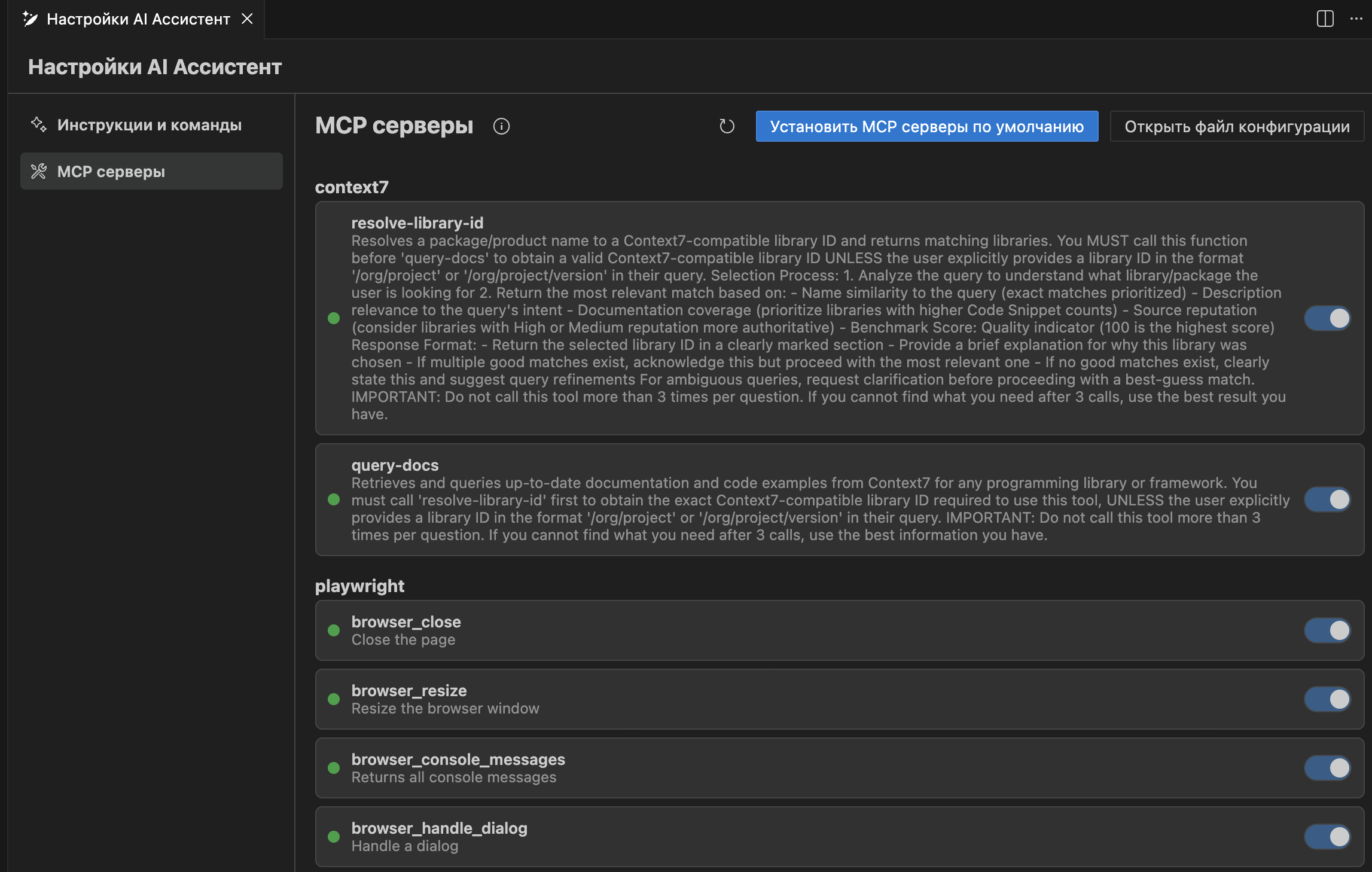Click the browser_console_messages tool name
The height and width of the screenshot is (872, 1372).
tap(458, 760)
